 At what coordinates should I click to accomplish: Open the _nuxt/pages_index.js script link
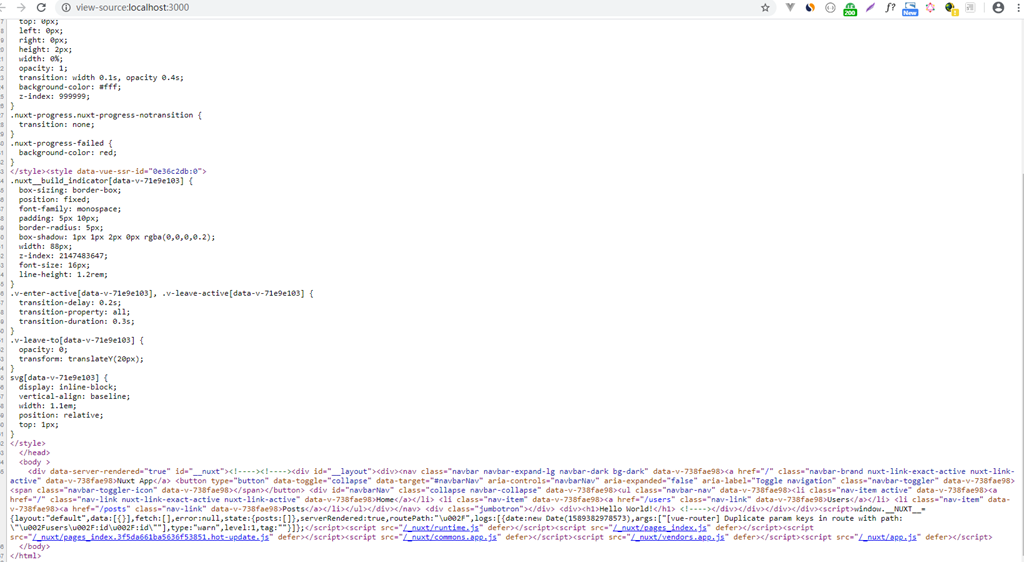(x=660, y=527)
